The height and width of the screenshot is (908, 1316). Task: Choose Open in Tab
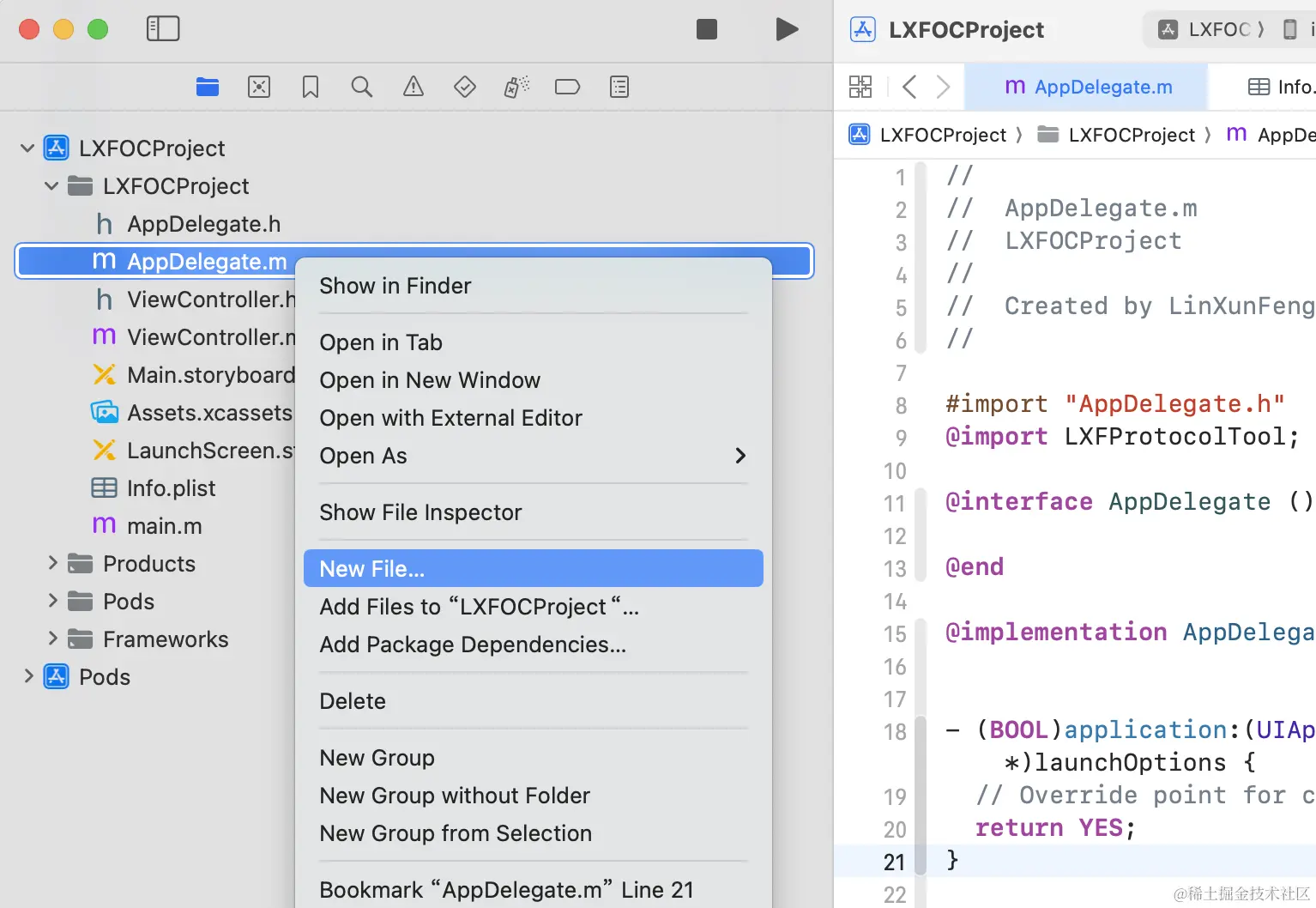tap(534, 342)
